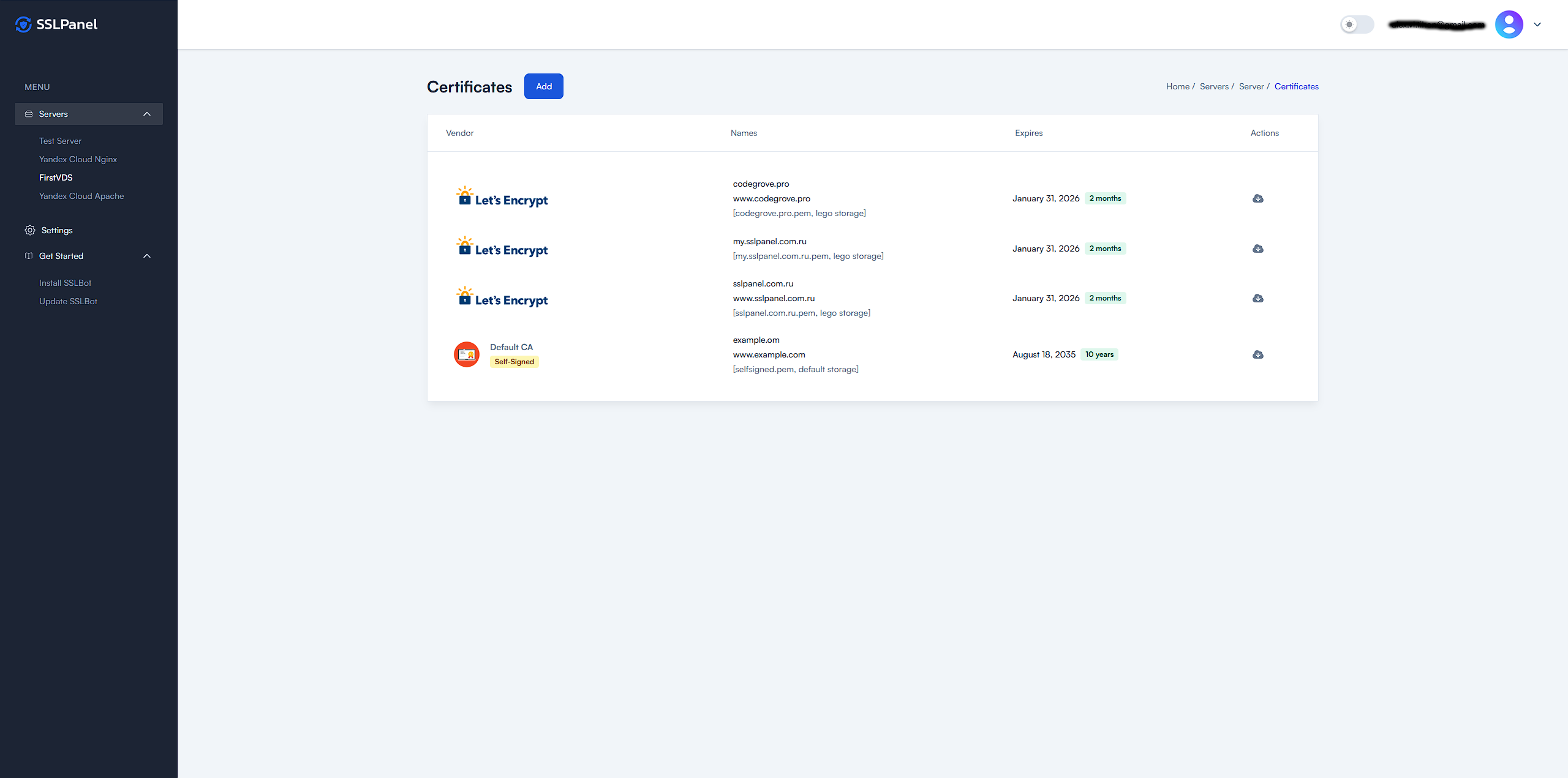The height and width of the screenshot is (778, 1568).
Task: Click the SSLPanel shield logo
Action: pyautogui.click(x=23, y=24)
